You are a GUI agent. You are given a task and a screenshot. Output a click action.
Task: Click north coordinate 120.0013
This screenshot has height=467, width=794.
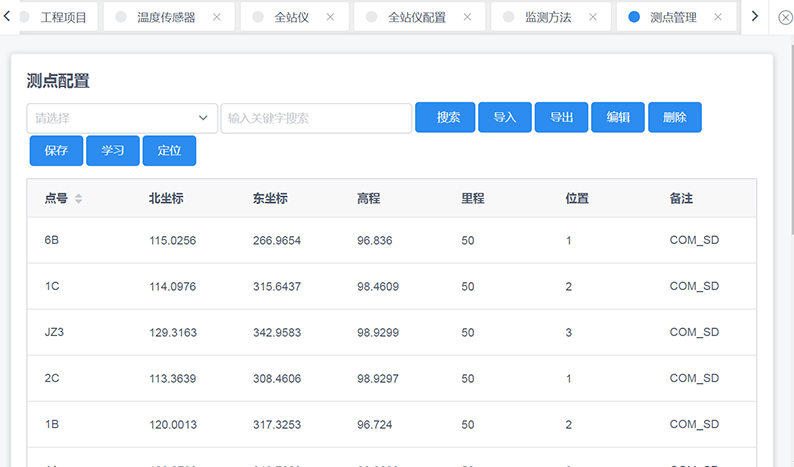pos(173,425)
